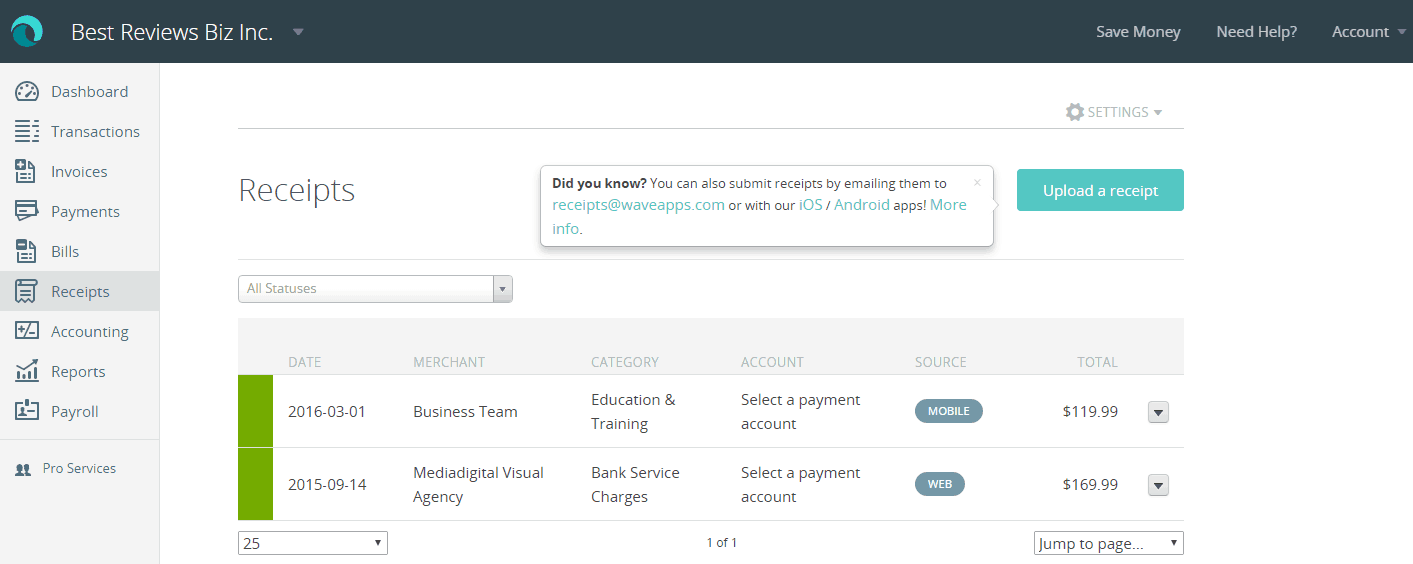Select Accounting in the sidebar
Viewport: 1413px width, 564px height.
[90, 331]
